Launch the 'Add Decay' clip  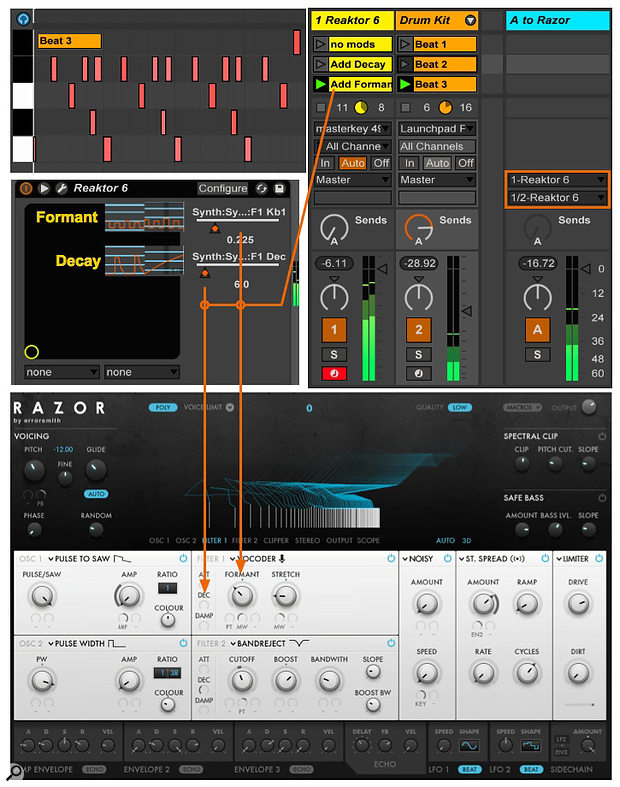(320, 64)
